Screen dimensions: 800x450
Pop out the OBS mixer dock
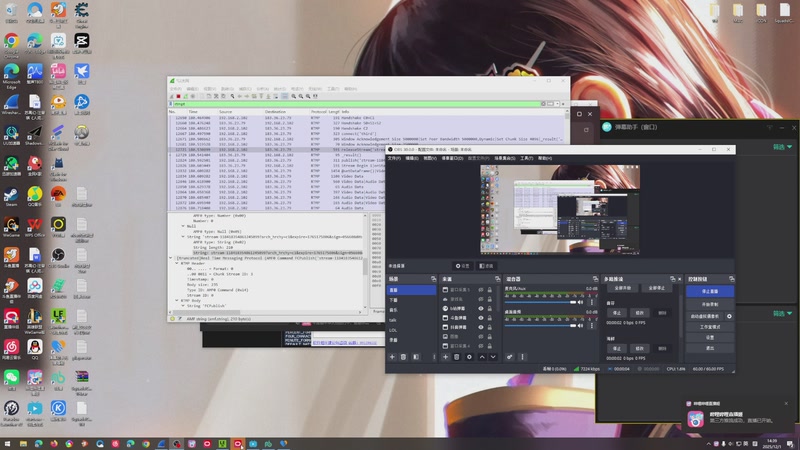click(596, 279)
